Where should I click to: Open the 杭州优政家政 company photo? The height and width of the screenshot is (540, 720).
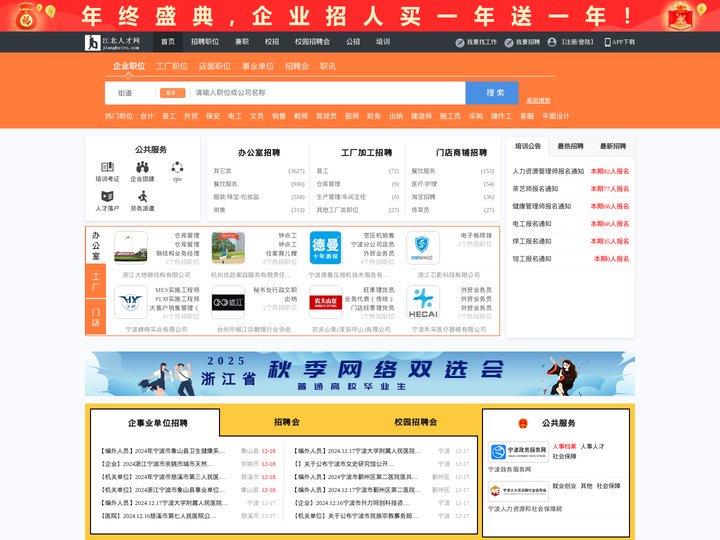pos(228,248)
